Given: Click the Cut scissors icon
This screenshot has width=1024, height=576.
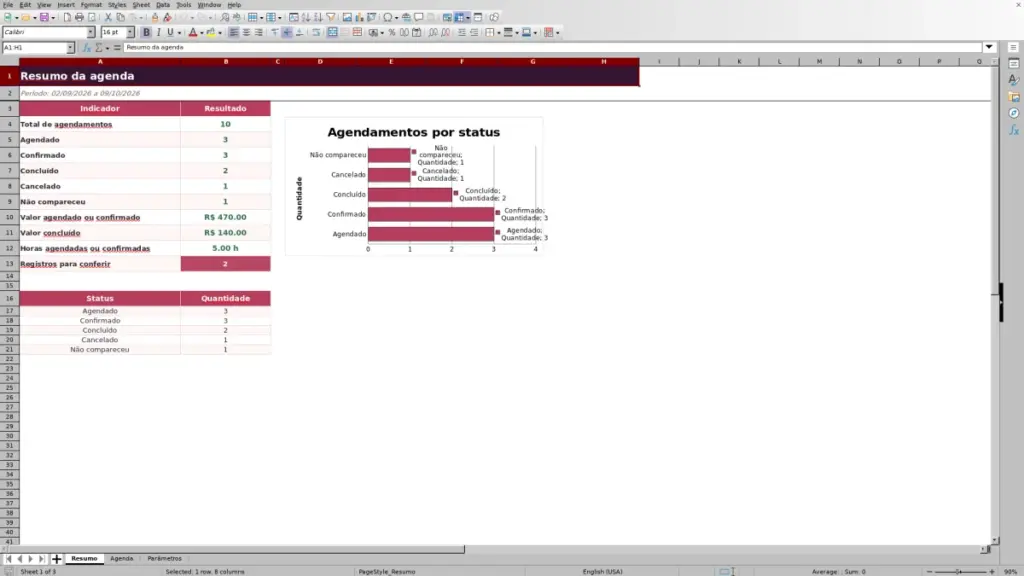Looking at the screenshot, I should click(108, 18).
